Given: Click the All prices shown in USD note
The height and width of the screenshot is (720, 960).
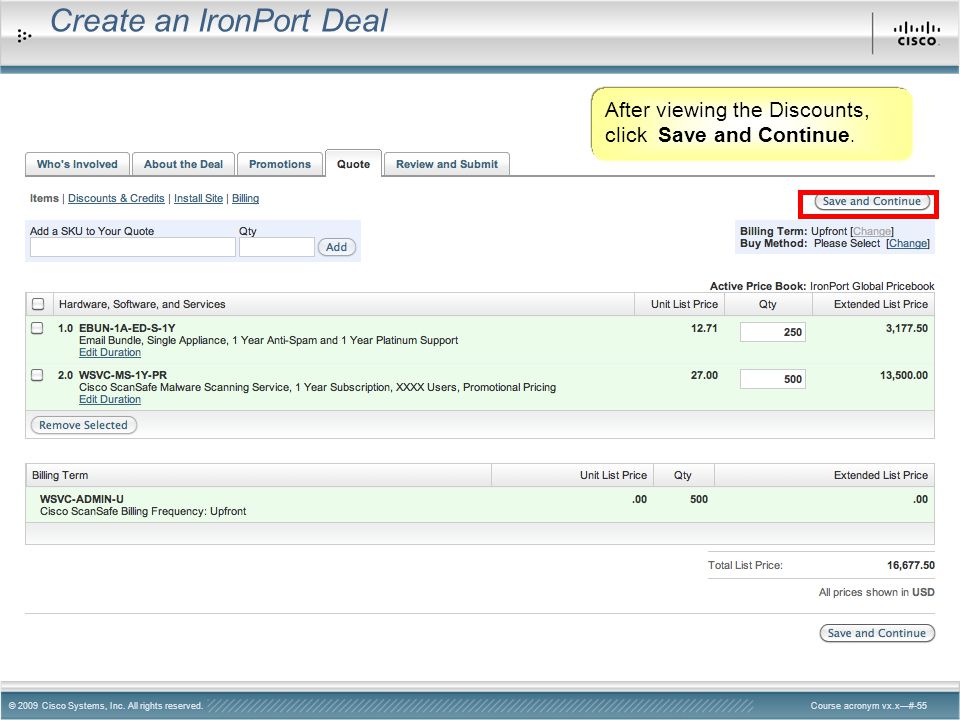Looking at the screenshot, I should 877,592.
